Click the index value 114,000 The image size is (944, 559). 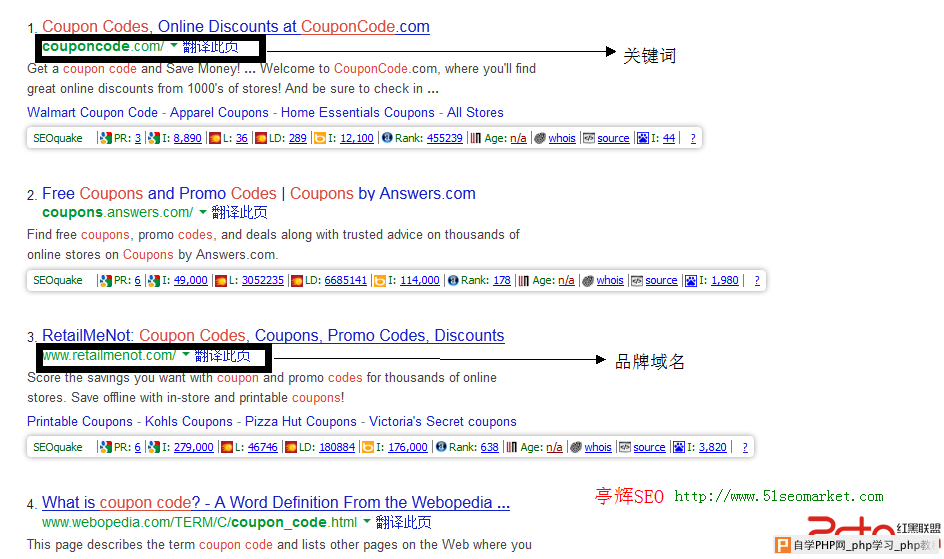[x=420, y=280]
